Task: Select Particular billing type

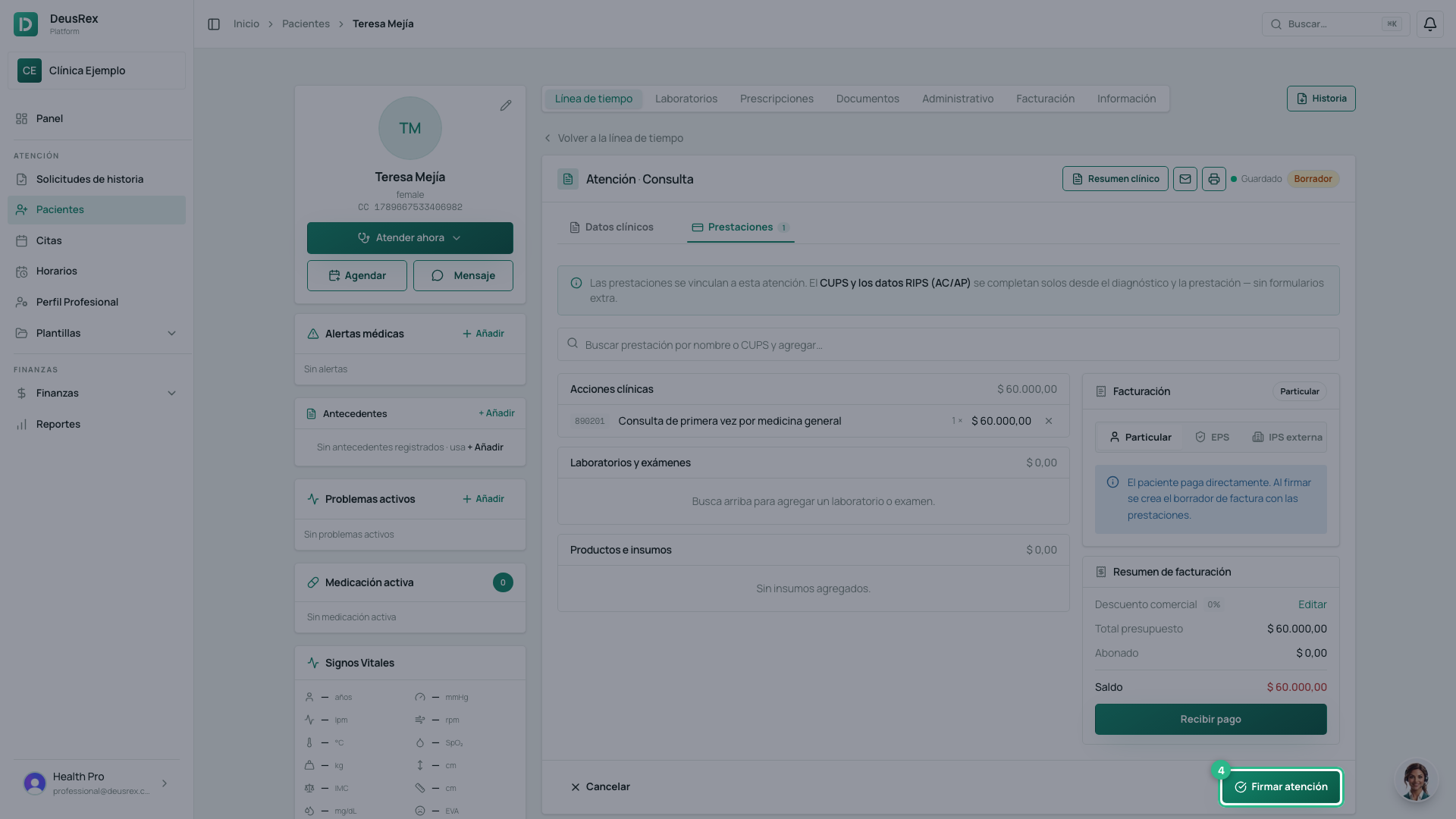Action: (x=1140, y=438)
